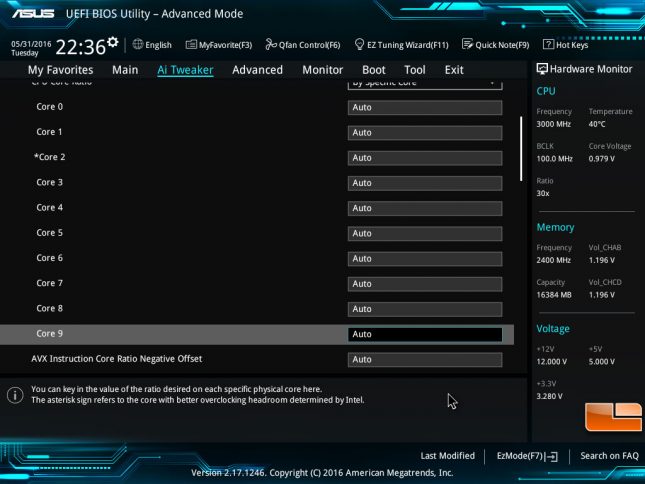645x484 pixels.
Task: Click the BCLK value 100.0 MHz
Action: coord(554,159)
